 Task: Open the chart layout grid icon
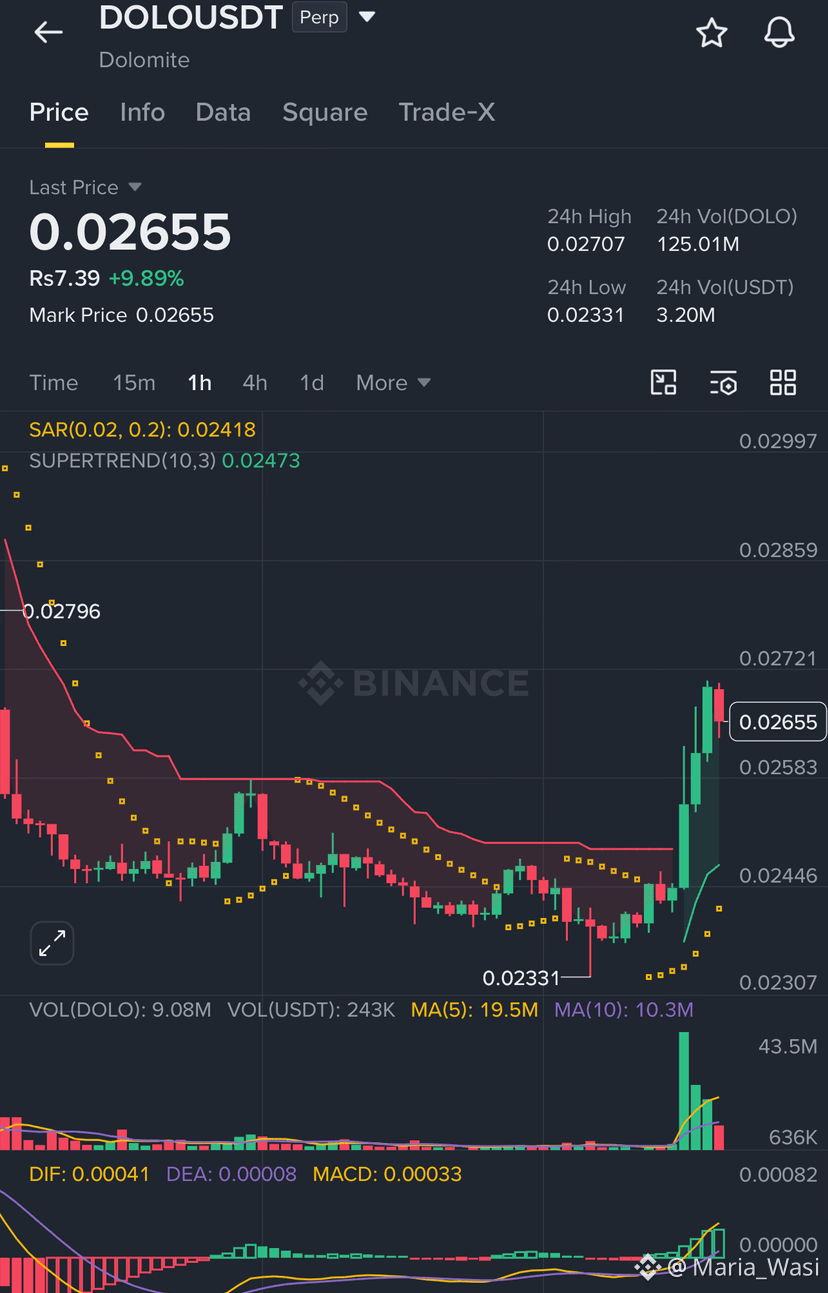tap(783, 382)
